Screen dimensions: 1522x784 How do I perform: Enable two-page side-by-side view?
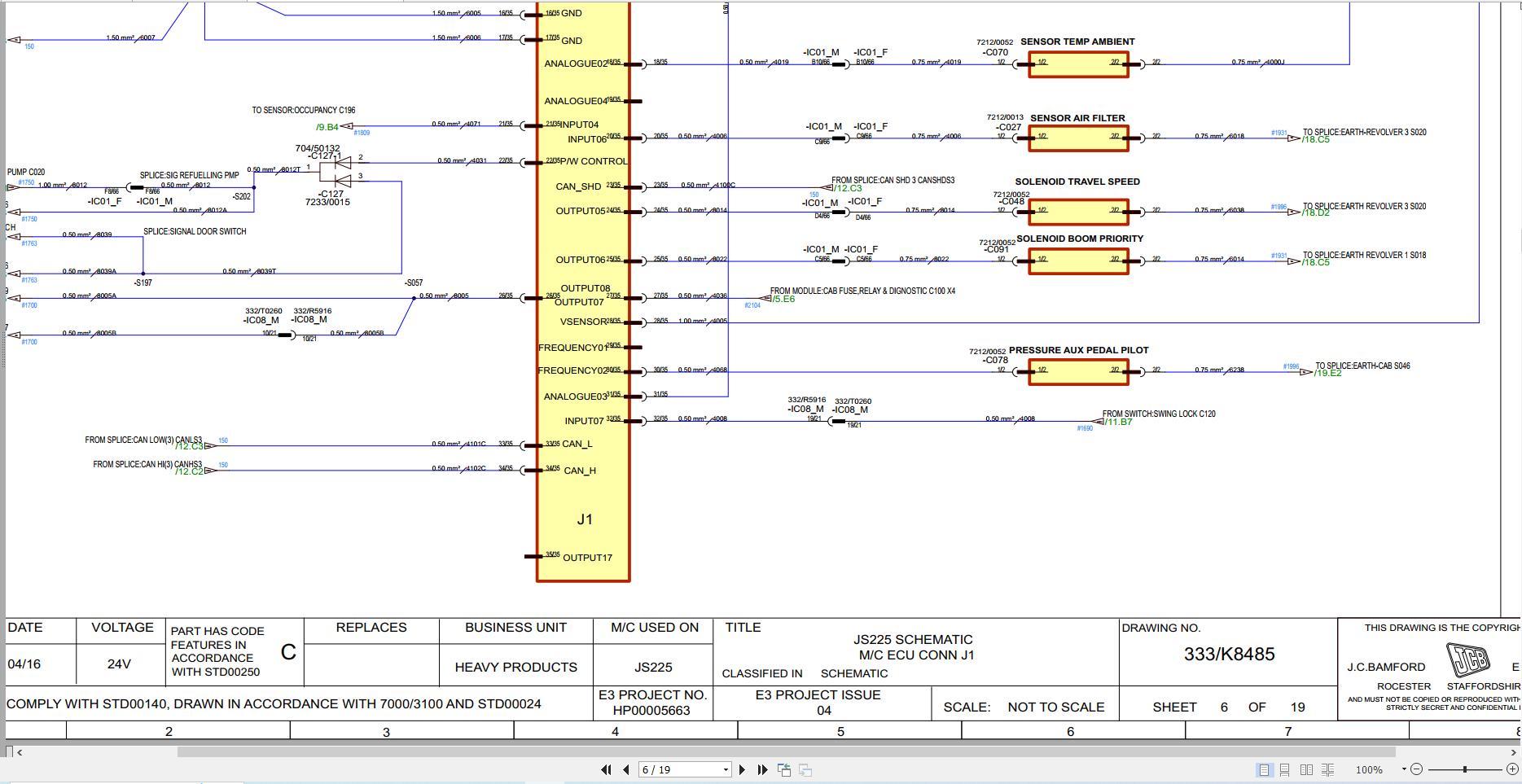point(1306,769)
